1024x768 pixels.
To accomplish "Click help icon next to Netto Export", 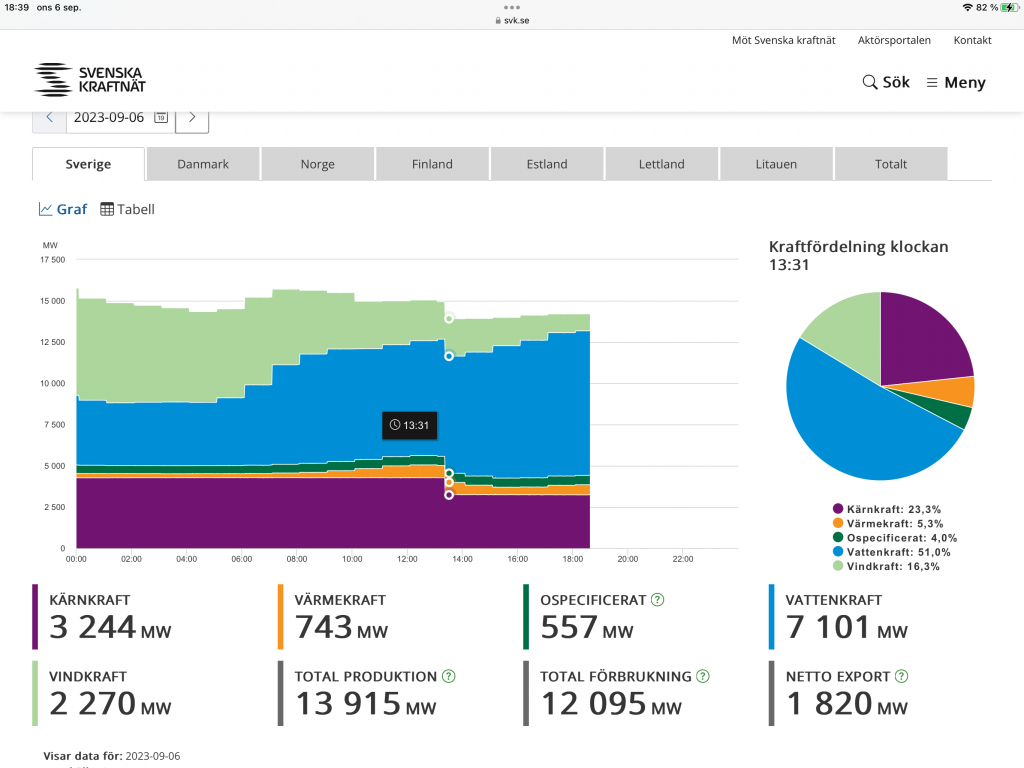I will tap(901, 676).
